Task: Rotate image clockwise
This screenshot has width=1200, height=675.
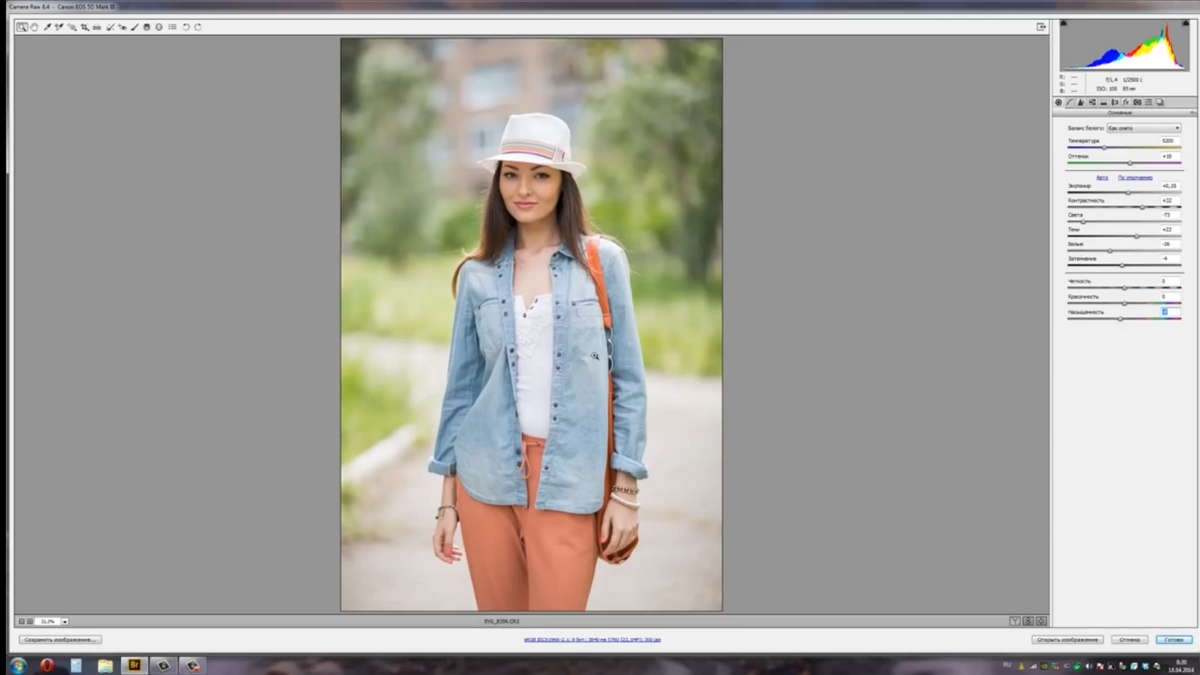Action: [x=197, y=27]
